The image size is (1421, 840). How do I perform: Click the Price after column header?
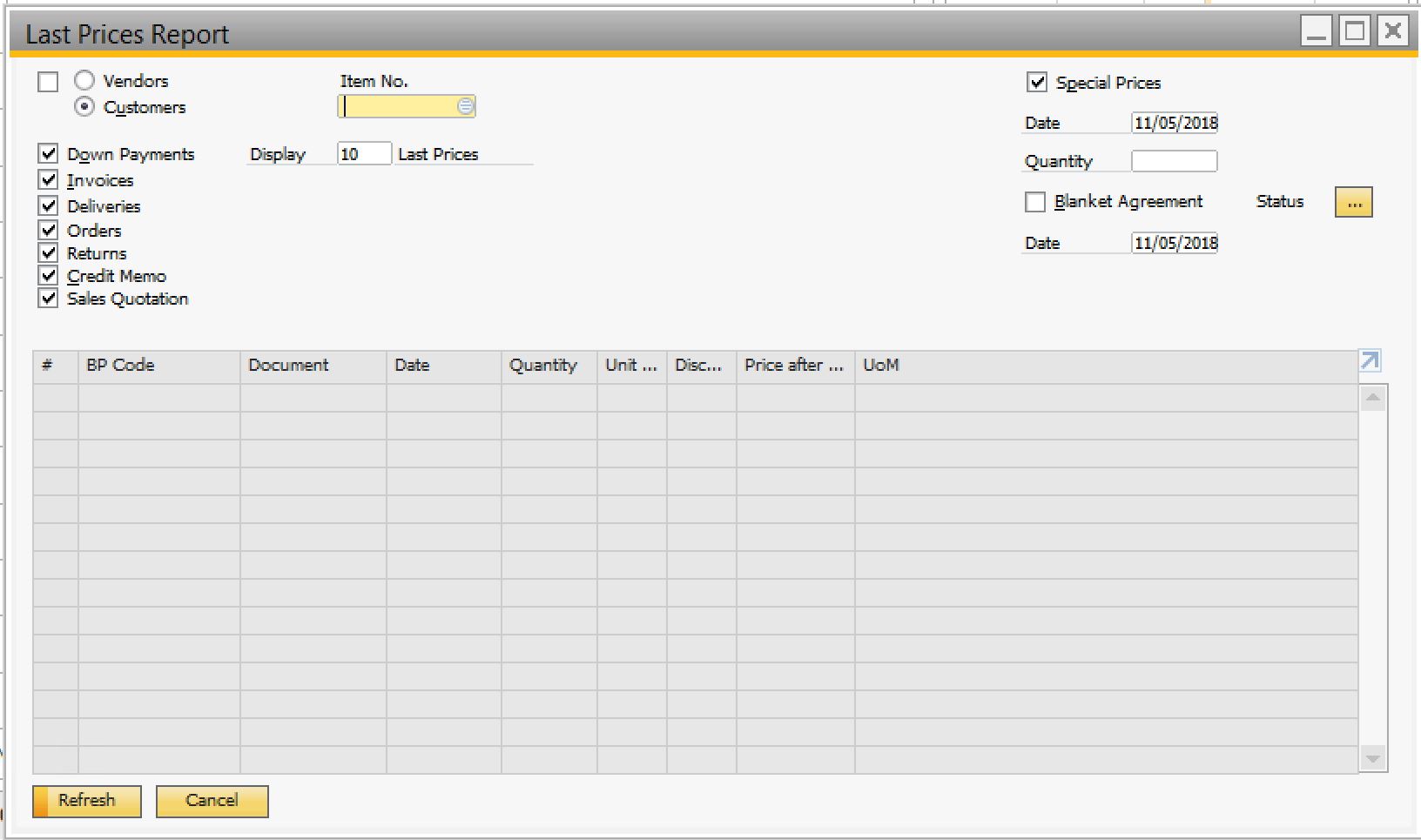click(795, 366)
